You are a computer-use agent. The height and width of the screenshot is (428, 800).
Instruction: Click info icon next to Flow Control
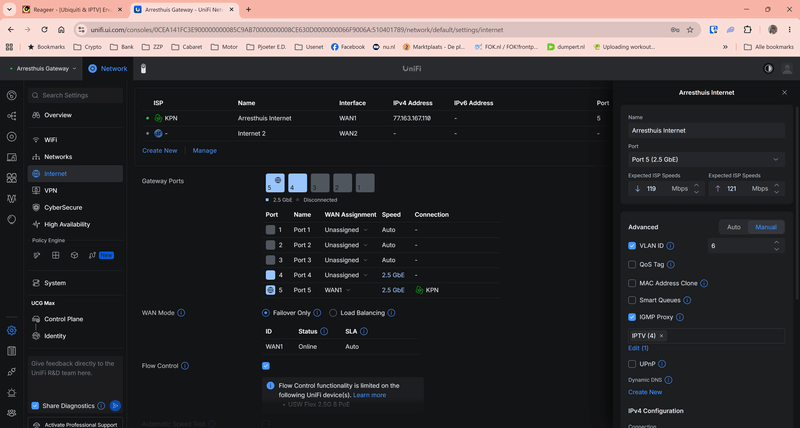point(185,366)
